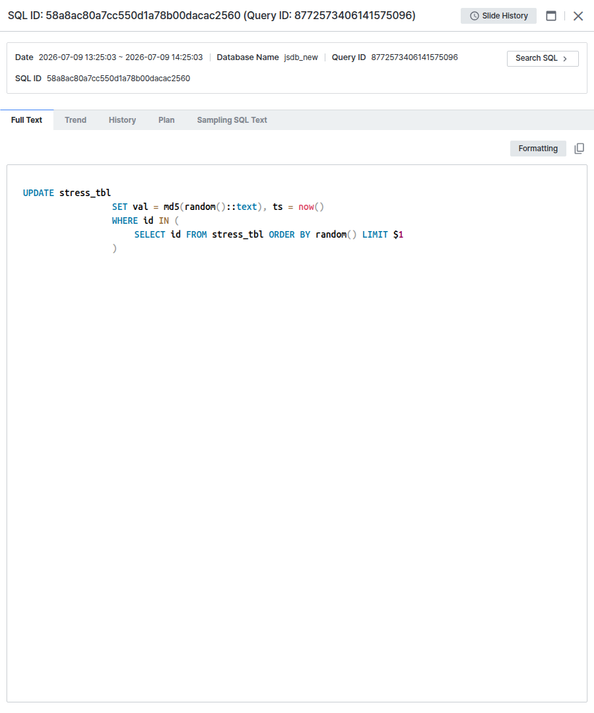This screenshot has width=594, height=713.
Task: Switch to the Sampling SQL Text tab
Action: point(232,120)
